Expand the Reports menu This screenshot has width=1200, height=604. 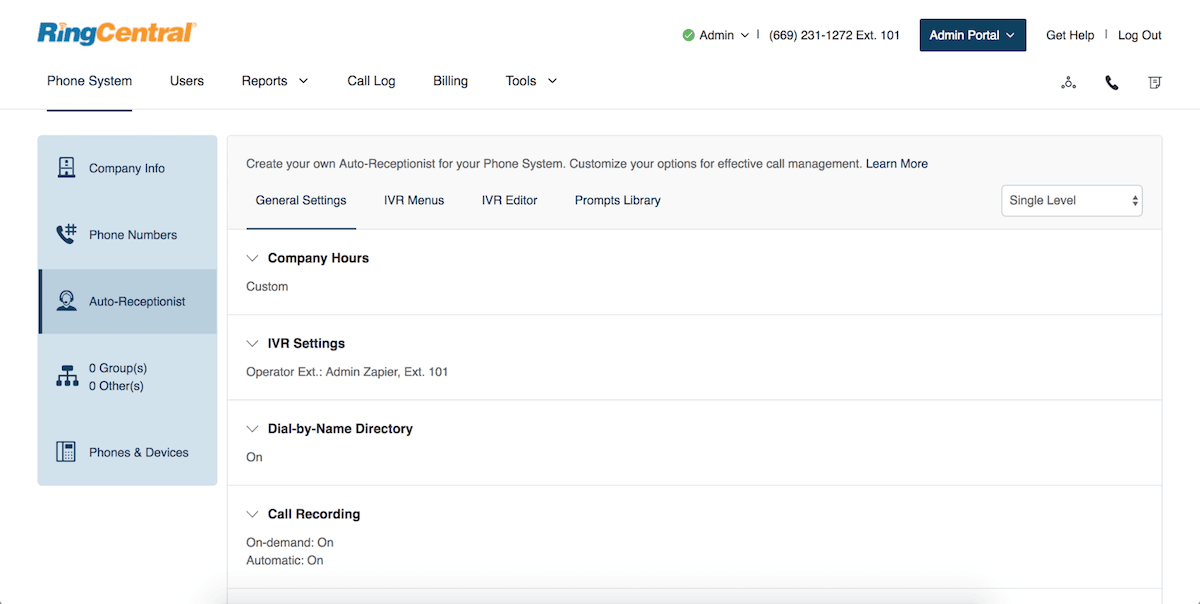(275, 81)
